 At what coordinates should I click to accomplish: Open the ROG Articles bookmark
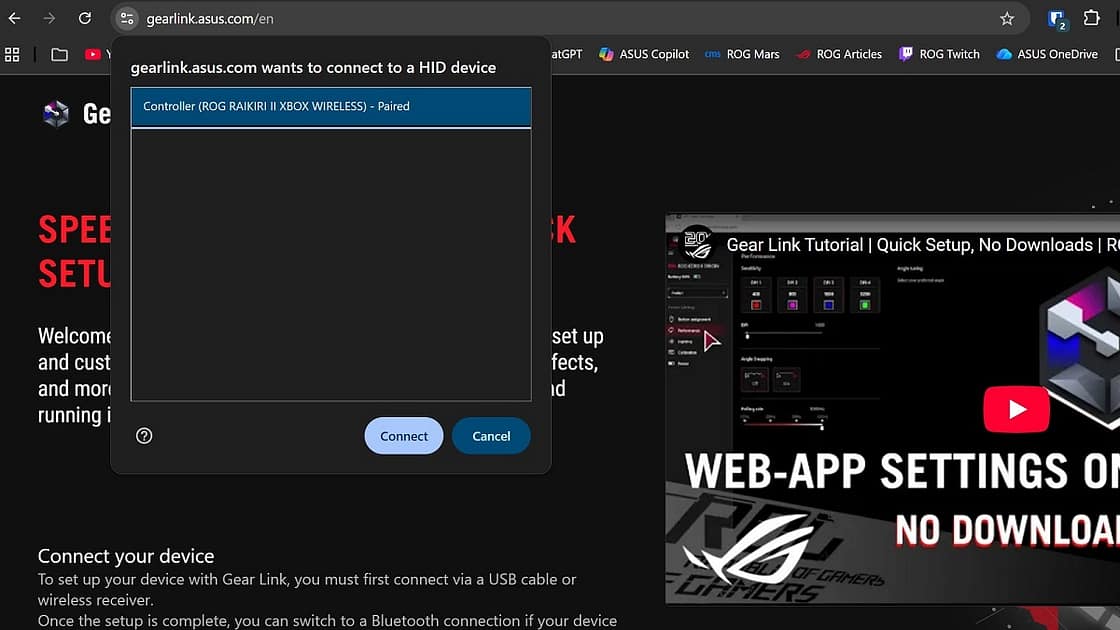point(839,54)
